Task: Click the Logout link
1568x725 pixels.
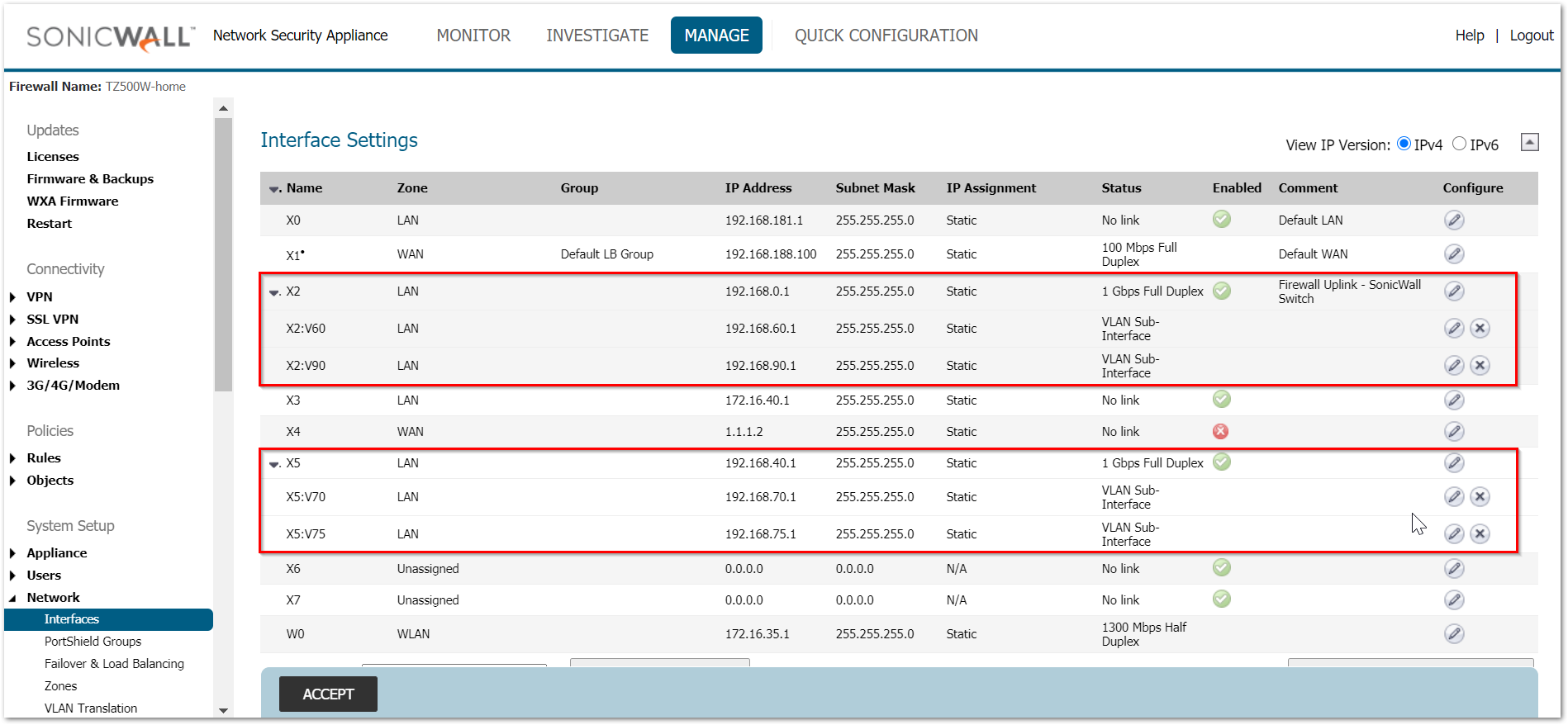Action: click(x=1531, y=36)
